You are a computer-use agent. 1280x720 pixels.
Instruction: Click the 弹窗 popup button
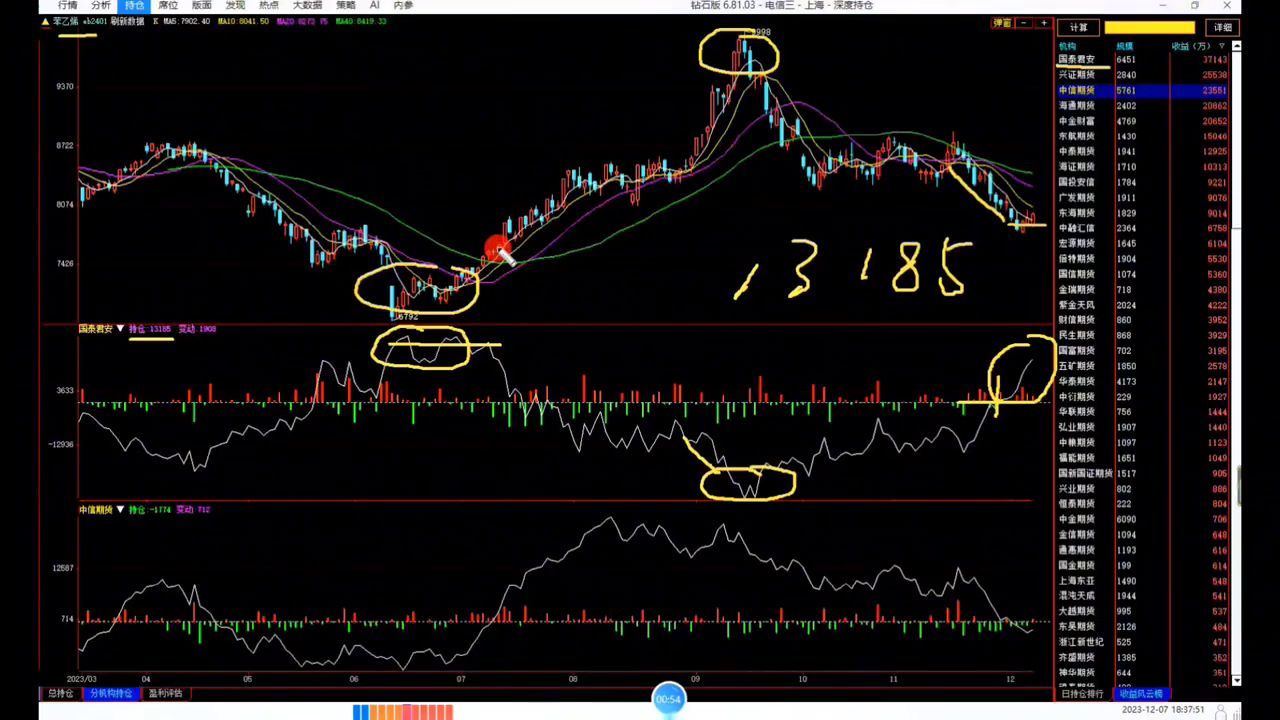[1002, 23]
